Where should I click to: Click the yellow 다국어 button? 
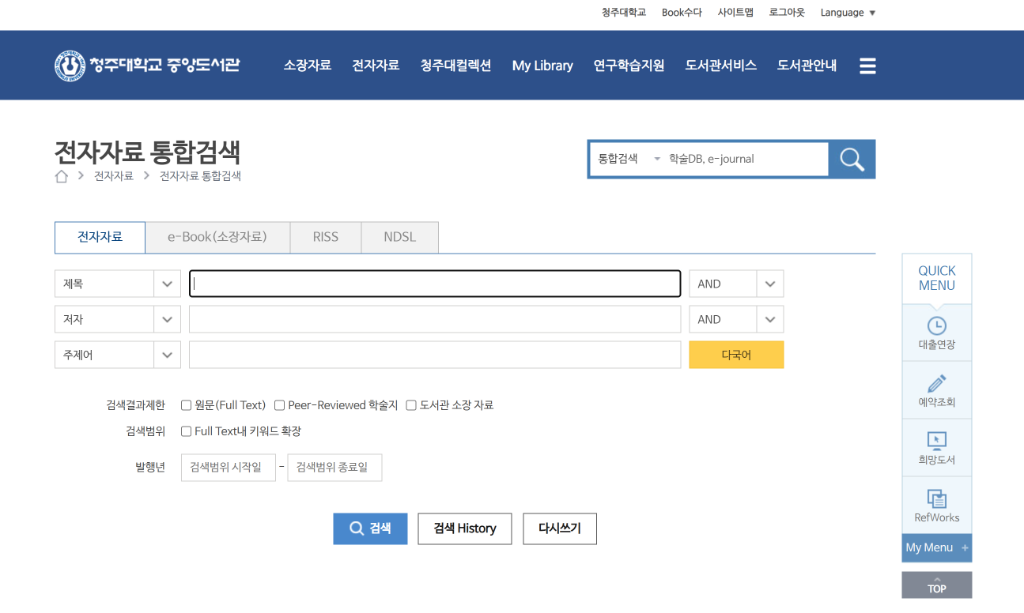(736, 355)
